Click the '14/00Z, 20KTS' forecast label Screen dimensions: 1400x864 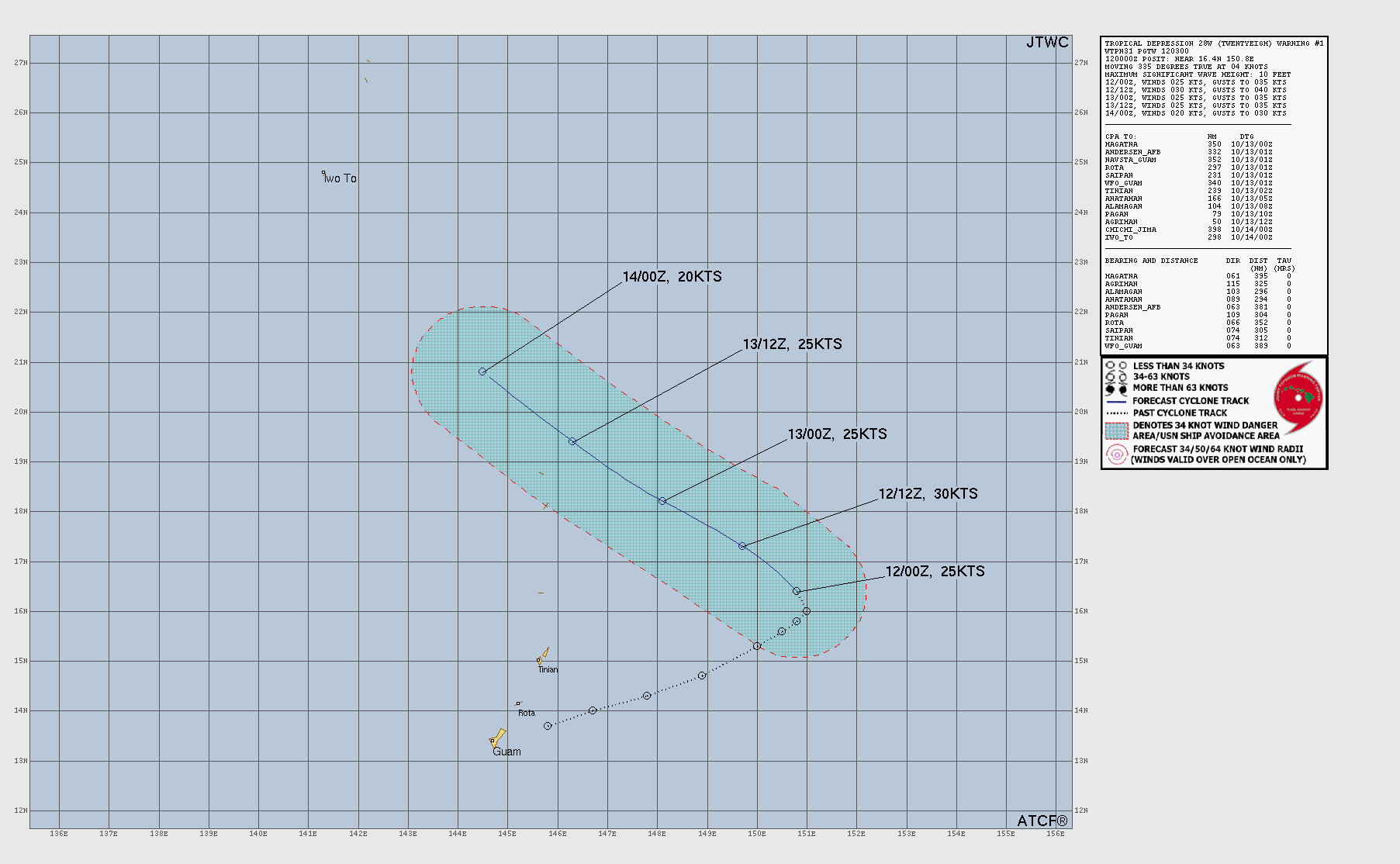click(672, 277)
